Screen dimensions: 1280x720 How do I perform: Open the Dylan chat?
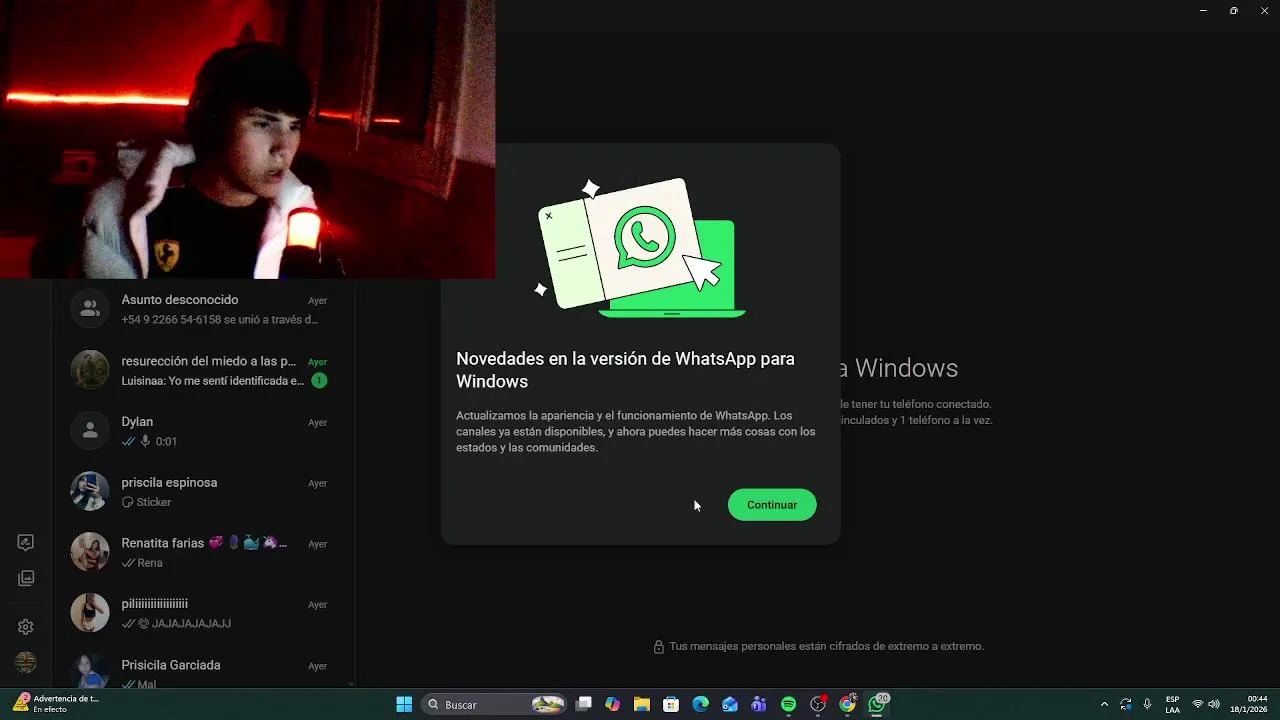[204, 431]
